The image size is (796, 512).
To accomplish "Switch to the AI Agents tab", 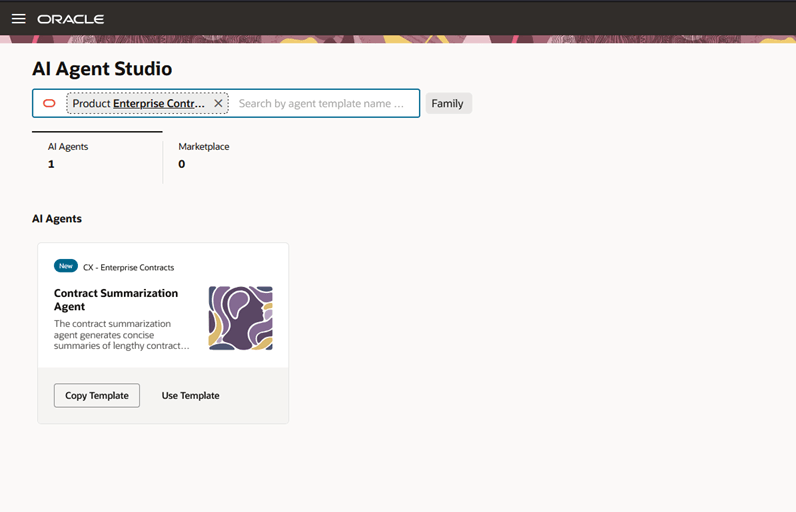I will coord(97,156).
